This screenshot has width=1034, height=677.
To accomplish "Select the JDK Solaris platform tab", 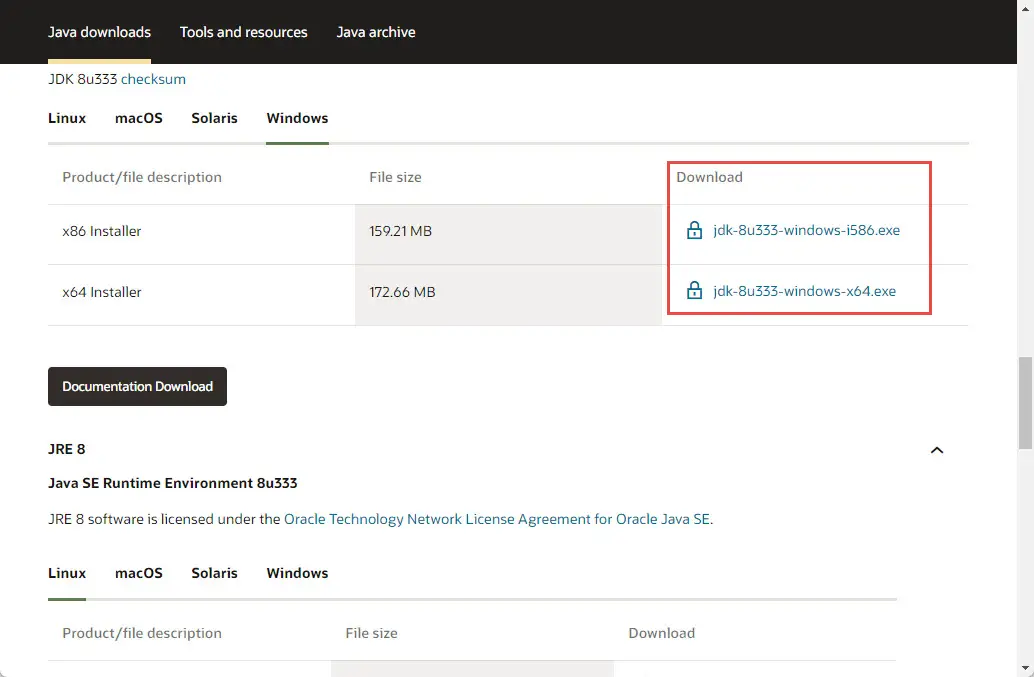I will [214, 118].
